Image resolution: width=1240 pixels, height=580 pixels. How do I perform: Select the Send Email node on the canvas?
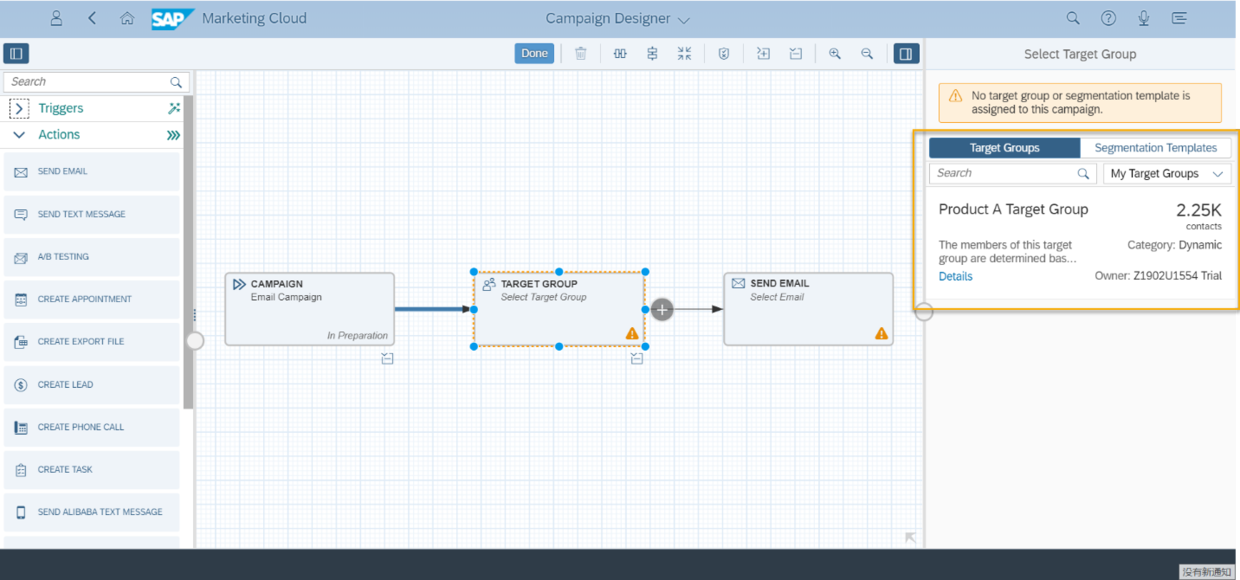click(x=808, y=309)
